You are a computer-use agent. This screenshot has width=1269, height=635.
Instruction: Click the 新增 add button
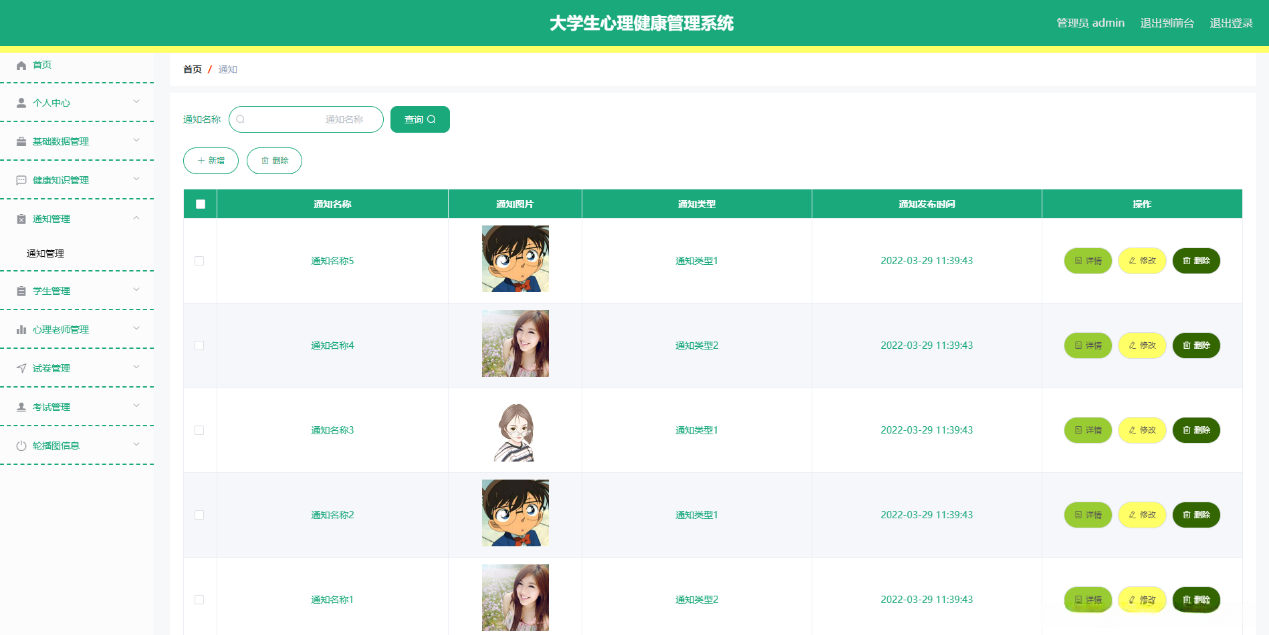(211, 160)
